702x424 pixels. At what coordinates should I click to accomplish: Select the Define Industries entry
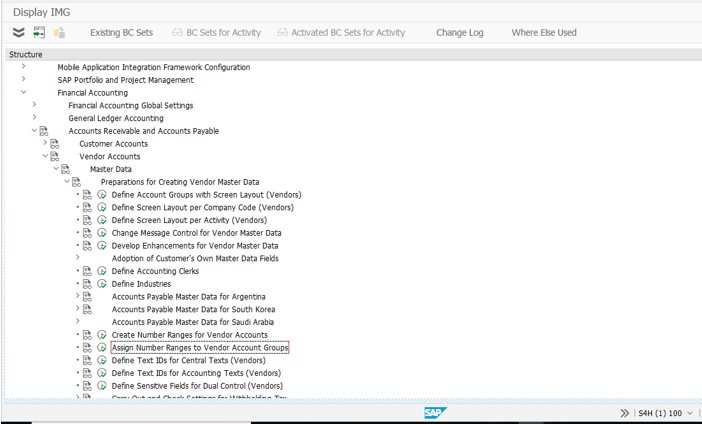click(141, 284)
